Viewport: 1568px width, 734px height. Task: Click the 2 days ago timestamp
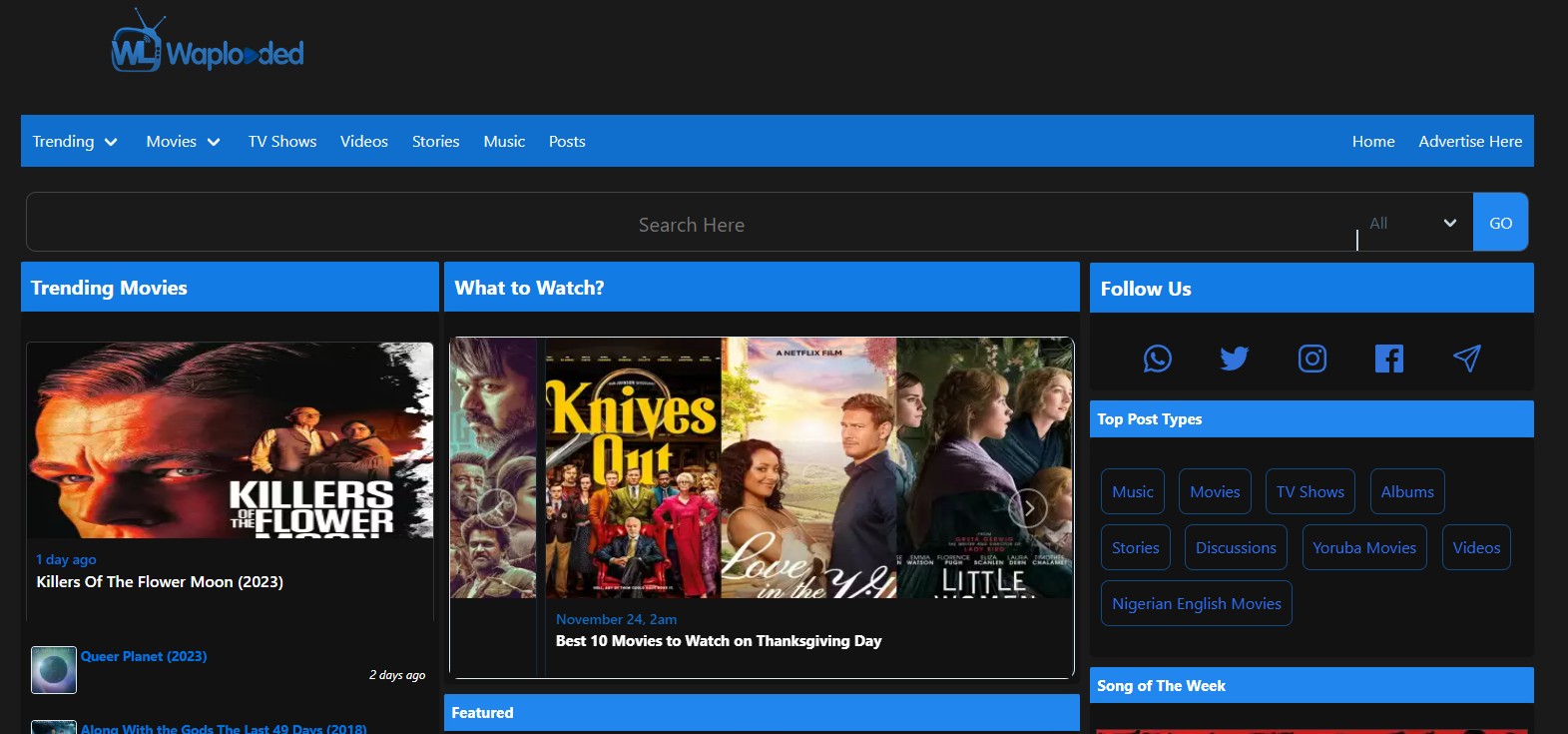[397, 675]
